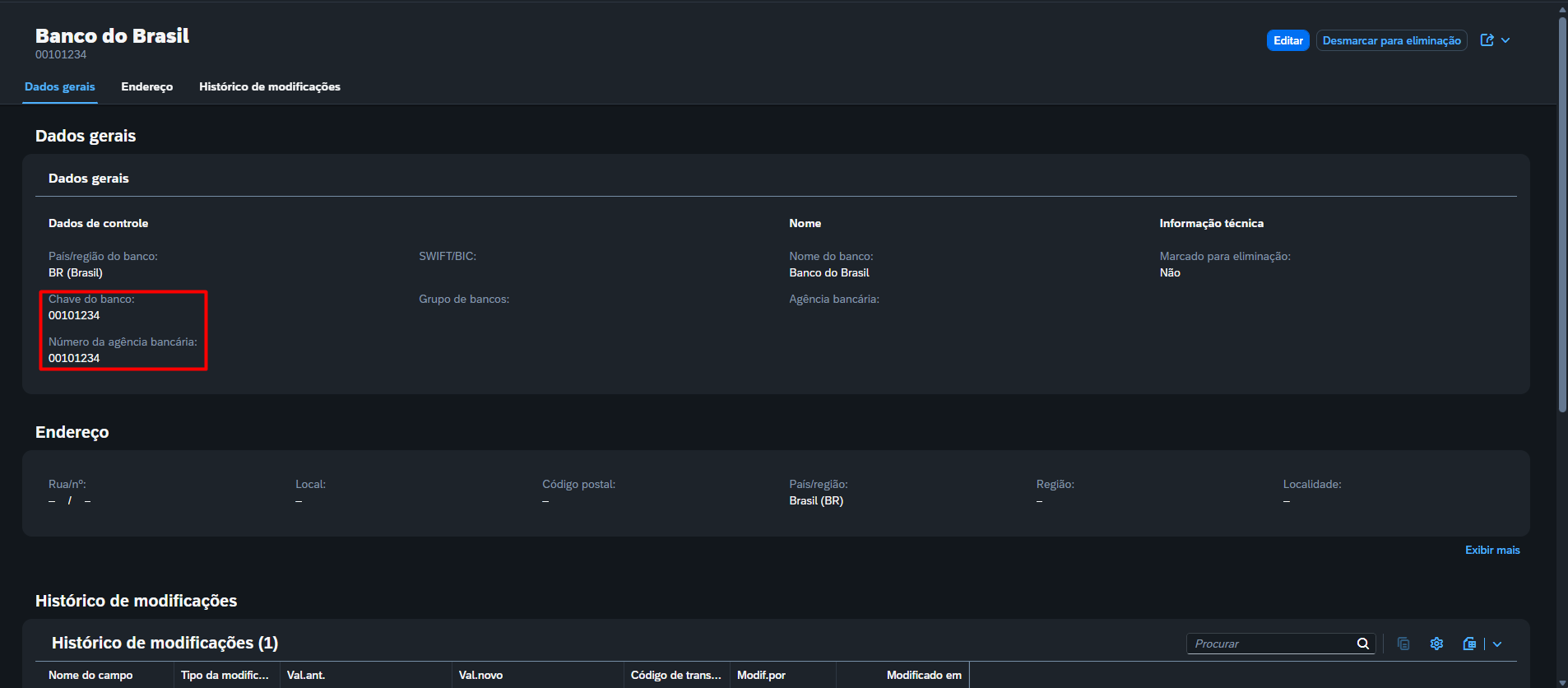Click the Exibir mais link

pos(1492,550)
